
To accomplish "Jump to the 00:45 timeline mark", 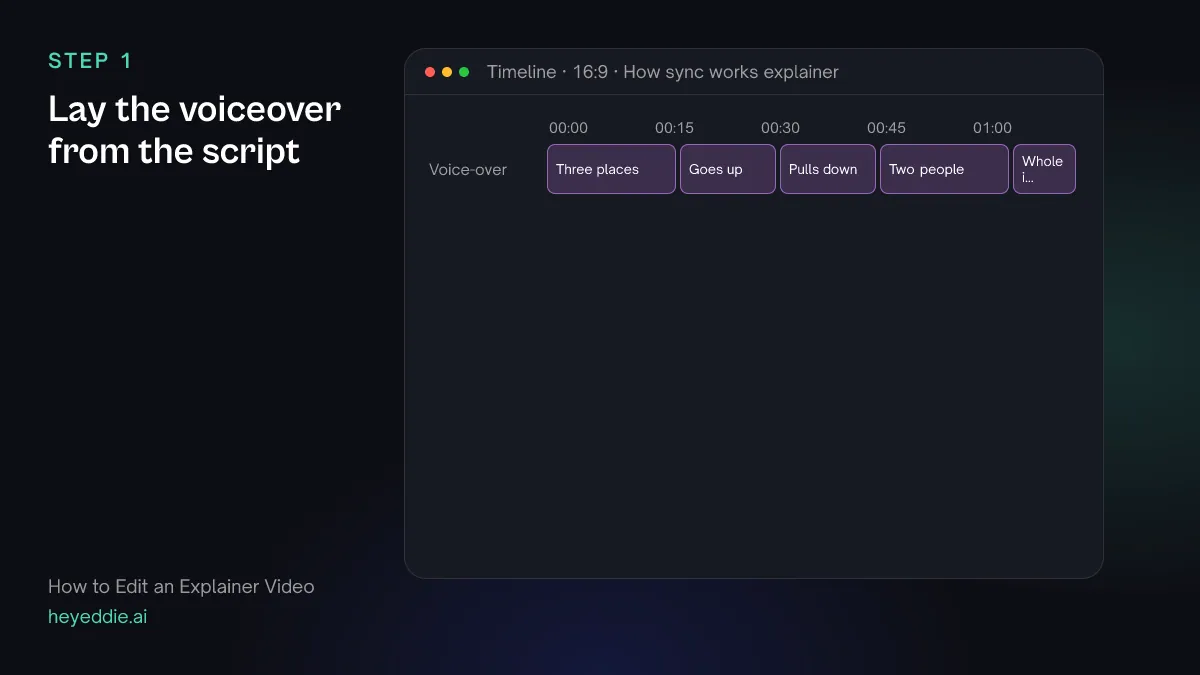I will [886, 128].
